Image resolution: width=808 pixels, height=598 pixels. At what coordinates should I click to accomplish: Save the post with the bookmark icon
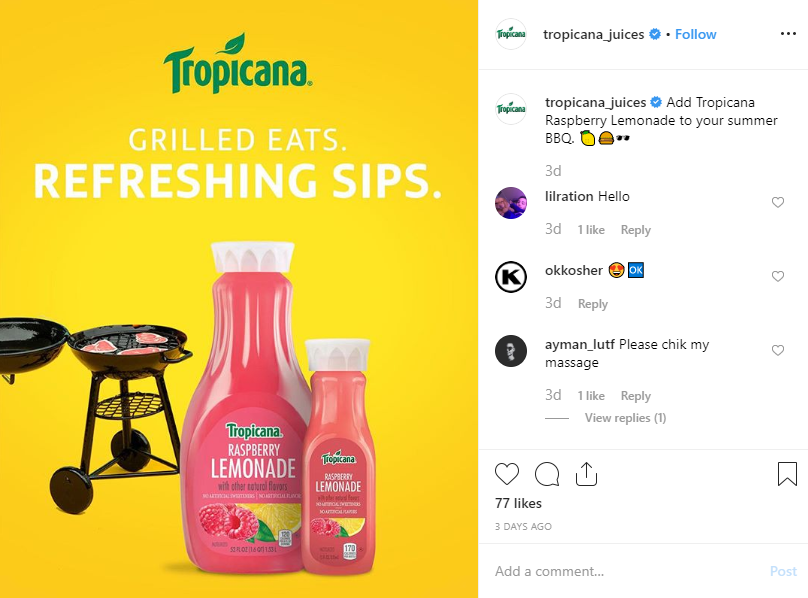click(787, 474)
